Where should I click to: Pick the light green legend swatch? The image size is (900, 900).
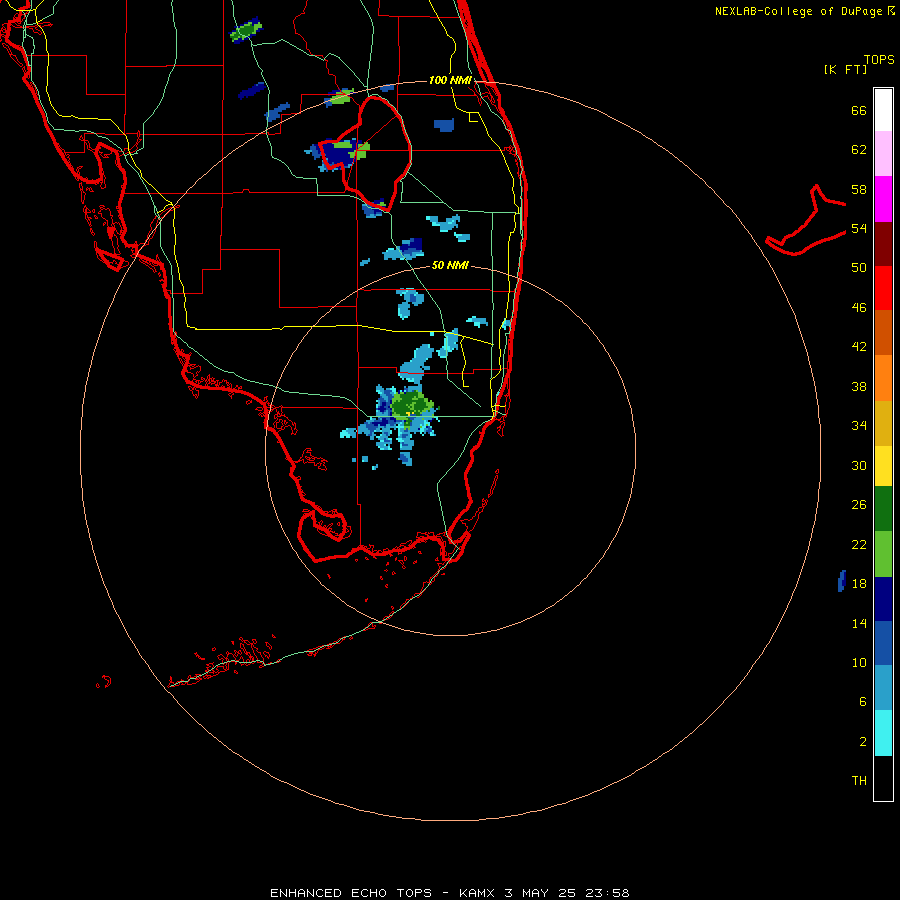click(883, 554)
